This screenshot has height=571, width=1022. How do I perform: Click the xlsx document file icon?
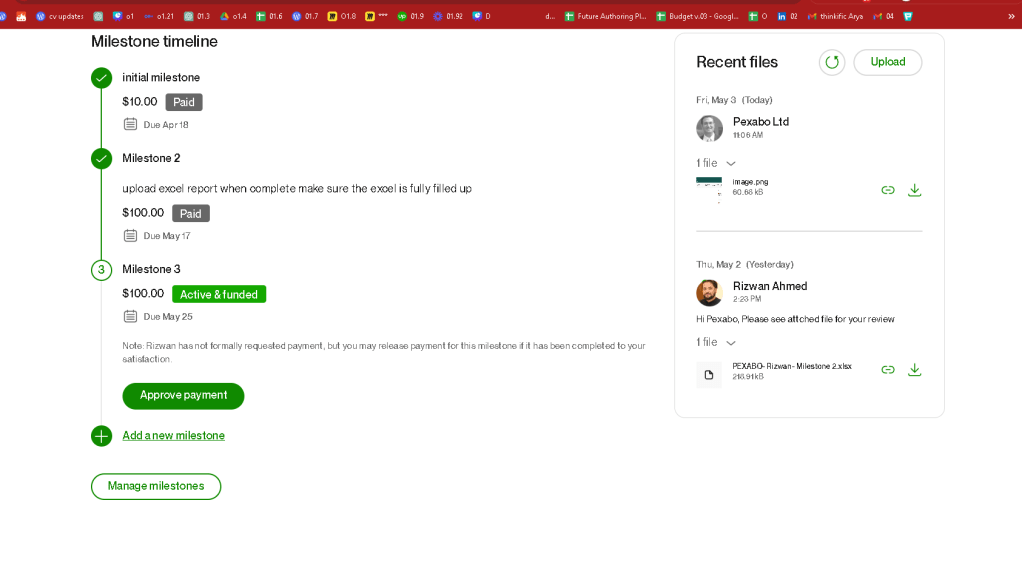(x=709, y=375)
